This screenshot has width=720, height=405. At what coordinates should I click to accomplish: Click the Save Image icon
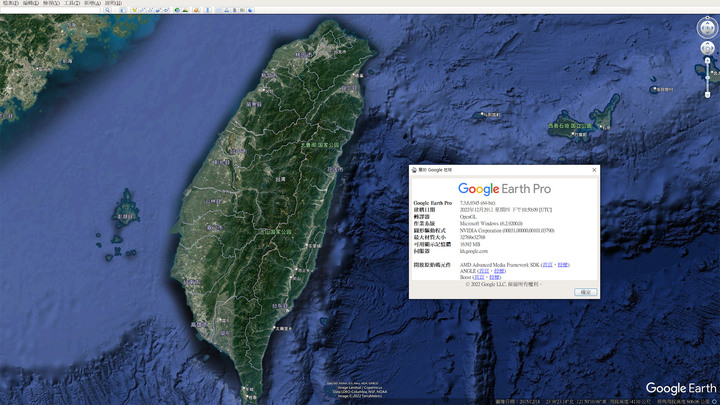[234, 10]
